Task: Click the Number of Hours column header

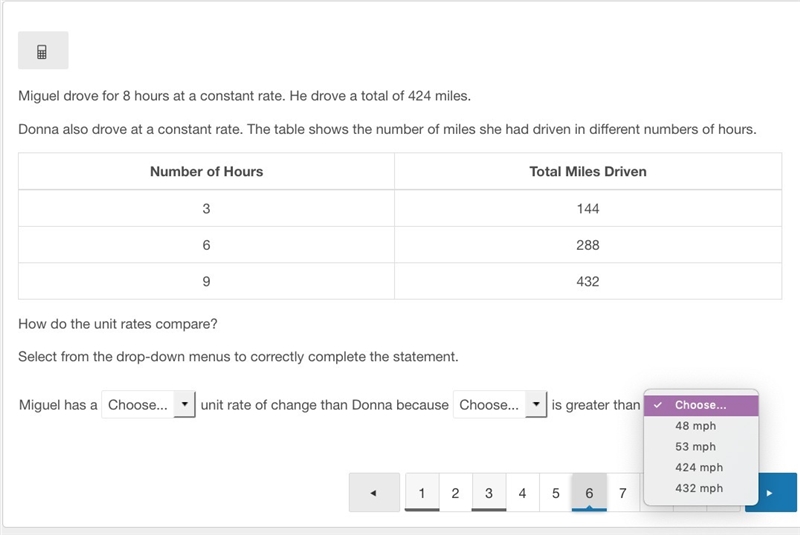Action: [x=207, y=171]
